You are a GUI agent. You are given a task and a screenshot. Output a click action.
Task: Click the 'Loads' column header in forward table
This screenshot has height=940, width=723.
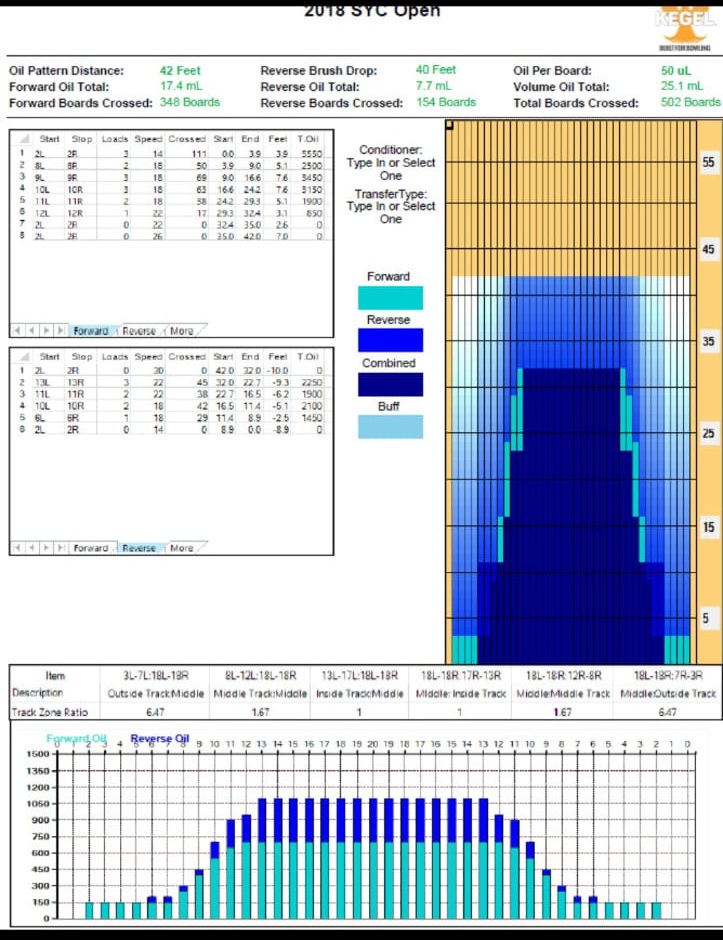(x=115, y=138)
